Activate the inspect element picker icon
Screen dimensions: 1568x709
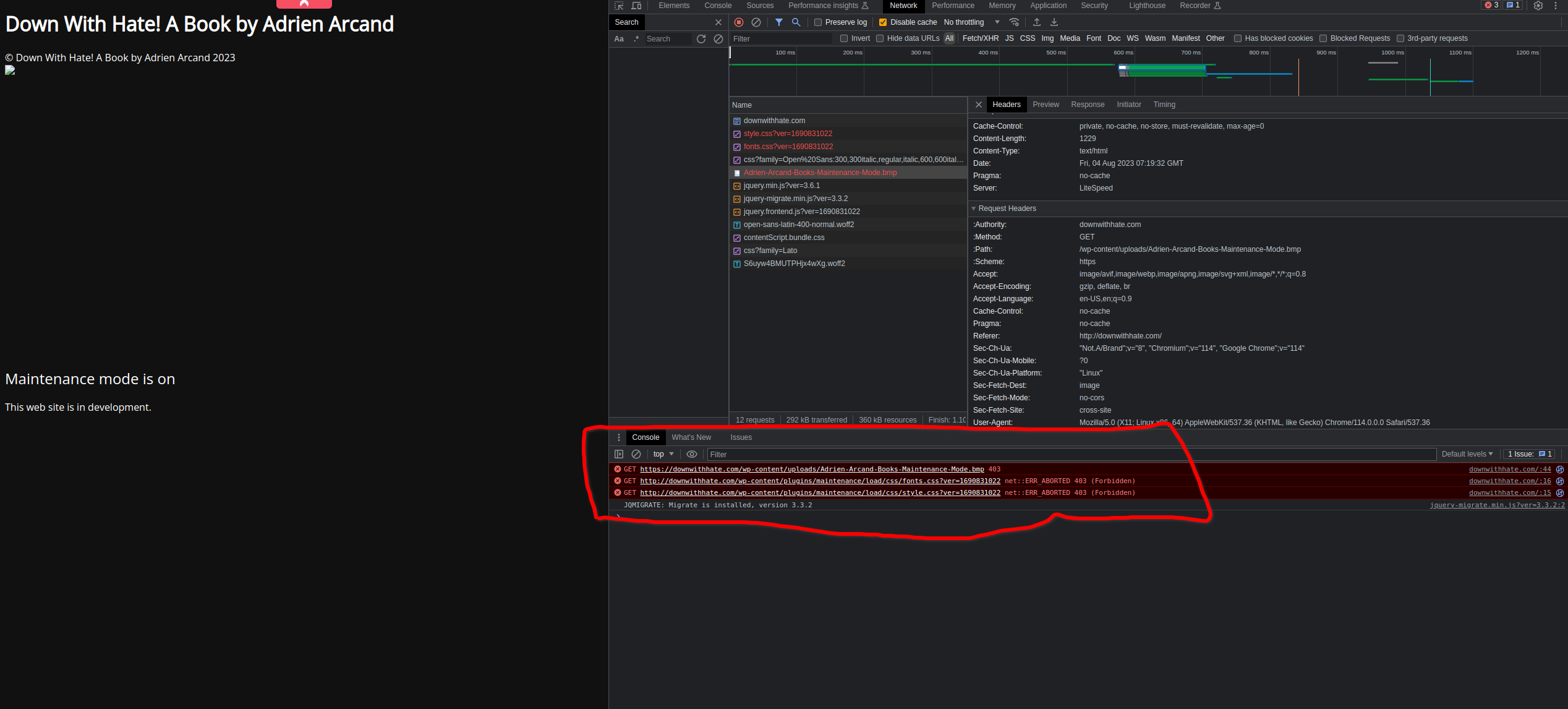(619, 6)
